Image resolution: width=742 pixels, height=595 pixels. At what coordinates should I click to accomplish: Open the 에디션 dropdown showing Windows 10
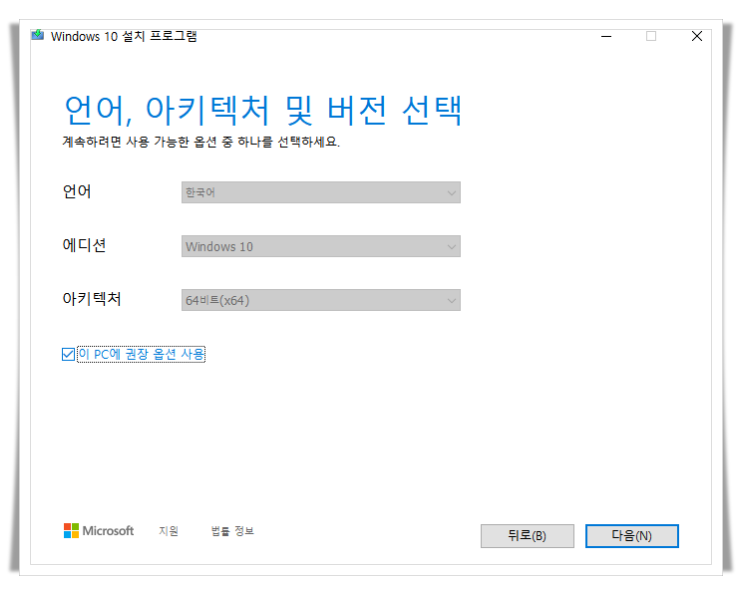pos(321,246)
